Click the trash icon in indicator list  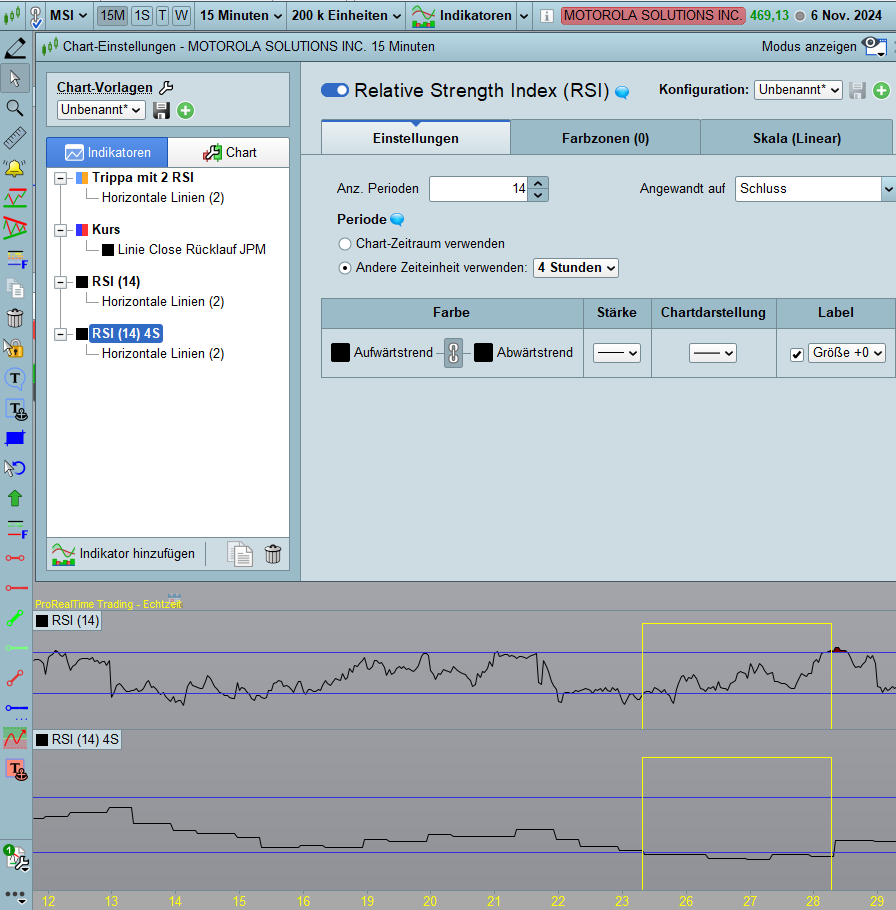point(273,554)
